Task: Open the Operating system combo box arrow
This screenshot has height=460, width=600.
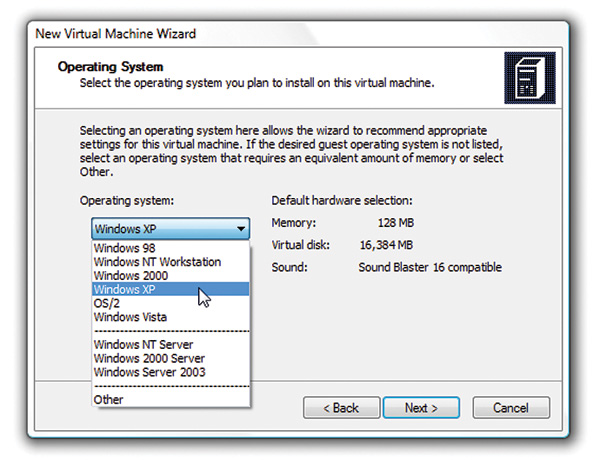Action: click(241, 229)
